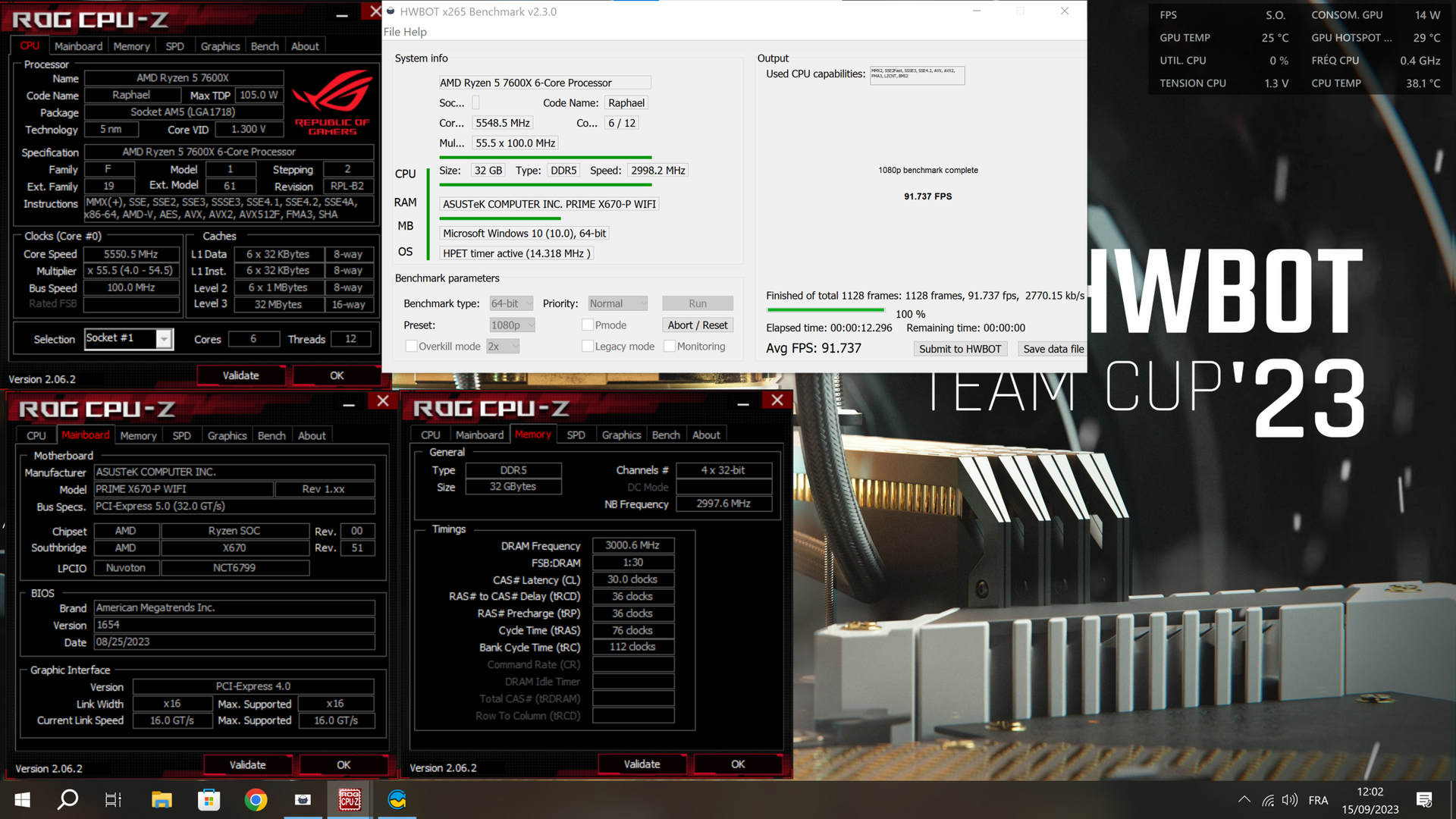1456x819 pixels.
Task: Close the Mainboard CPU-Z window
Action: [383, 401]
